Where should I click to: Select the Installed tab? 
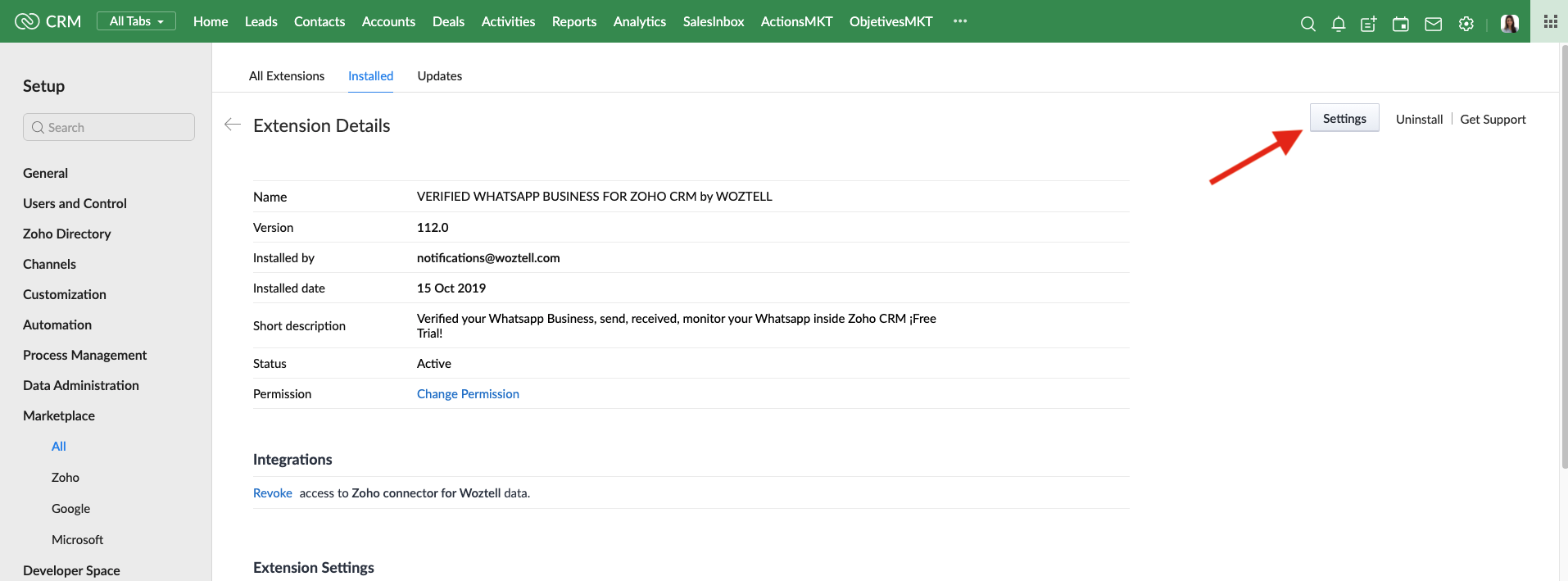370,75
